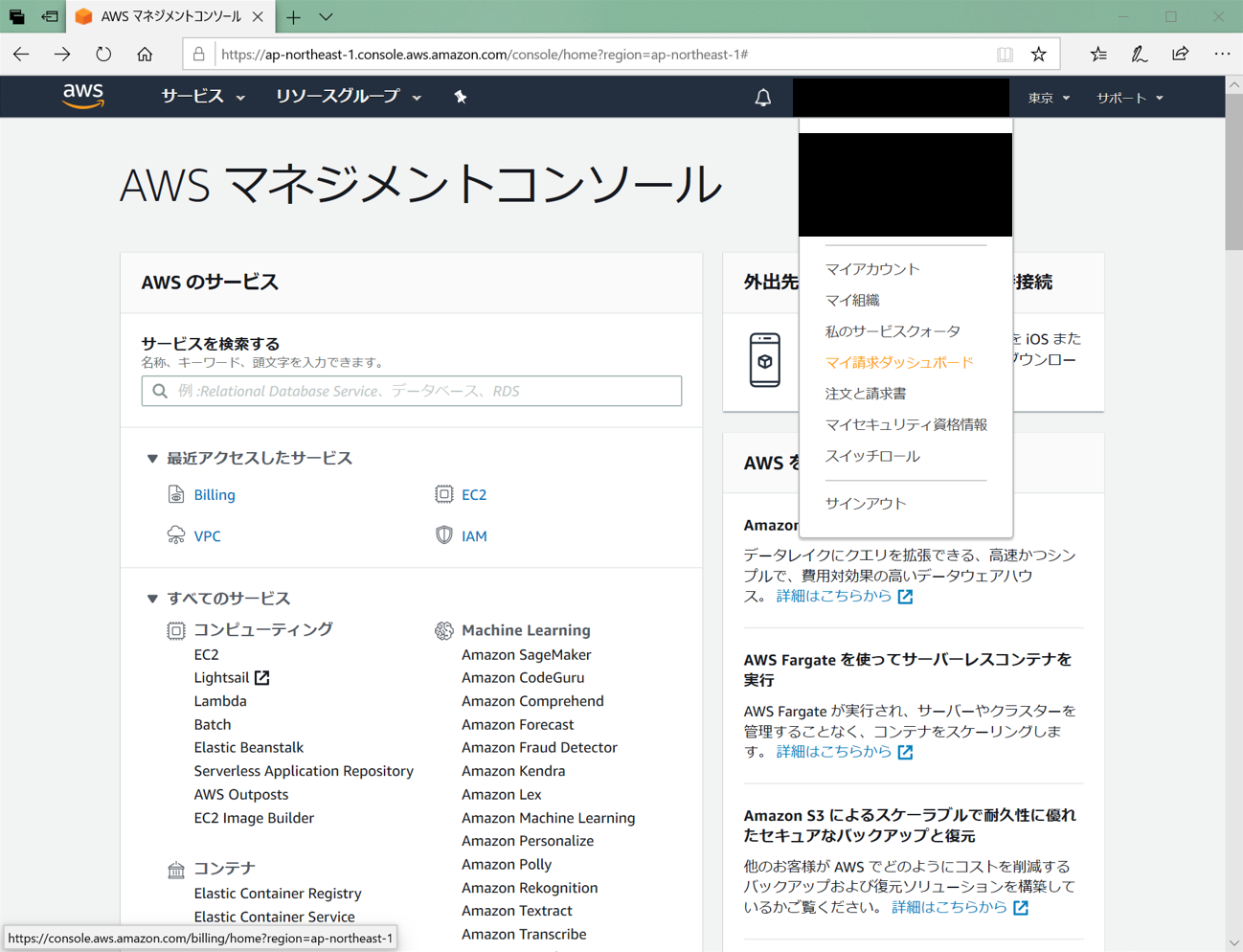
Task: Open Amazon Rekognition link
Action: (x=530, y=888)
